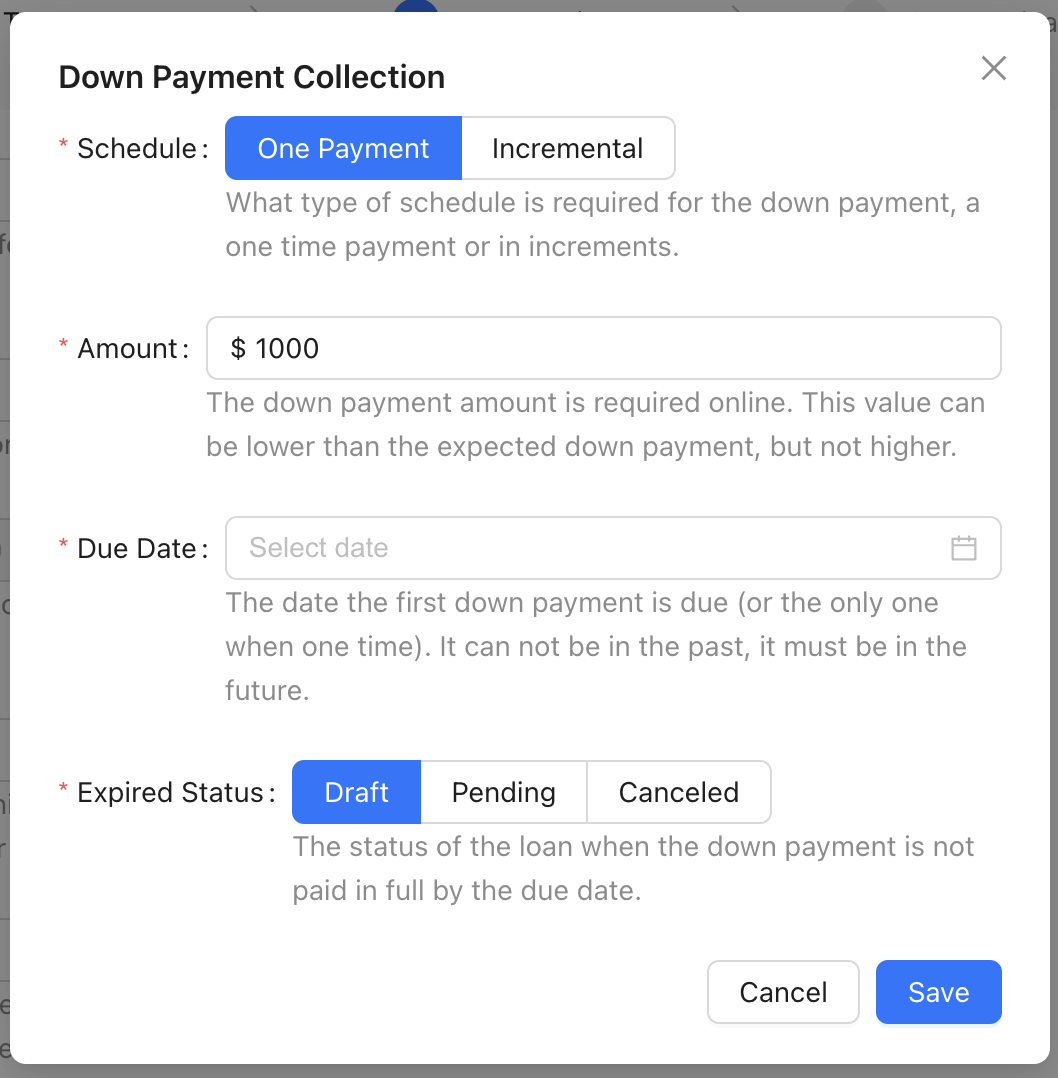
Task: Click the help text about due date
Action: [596, 646]
